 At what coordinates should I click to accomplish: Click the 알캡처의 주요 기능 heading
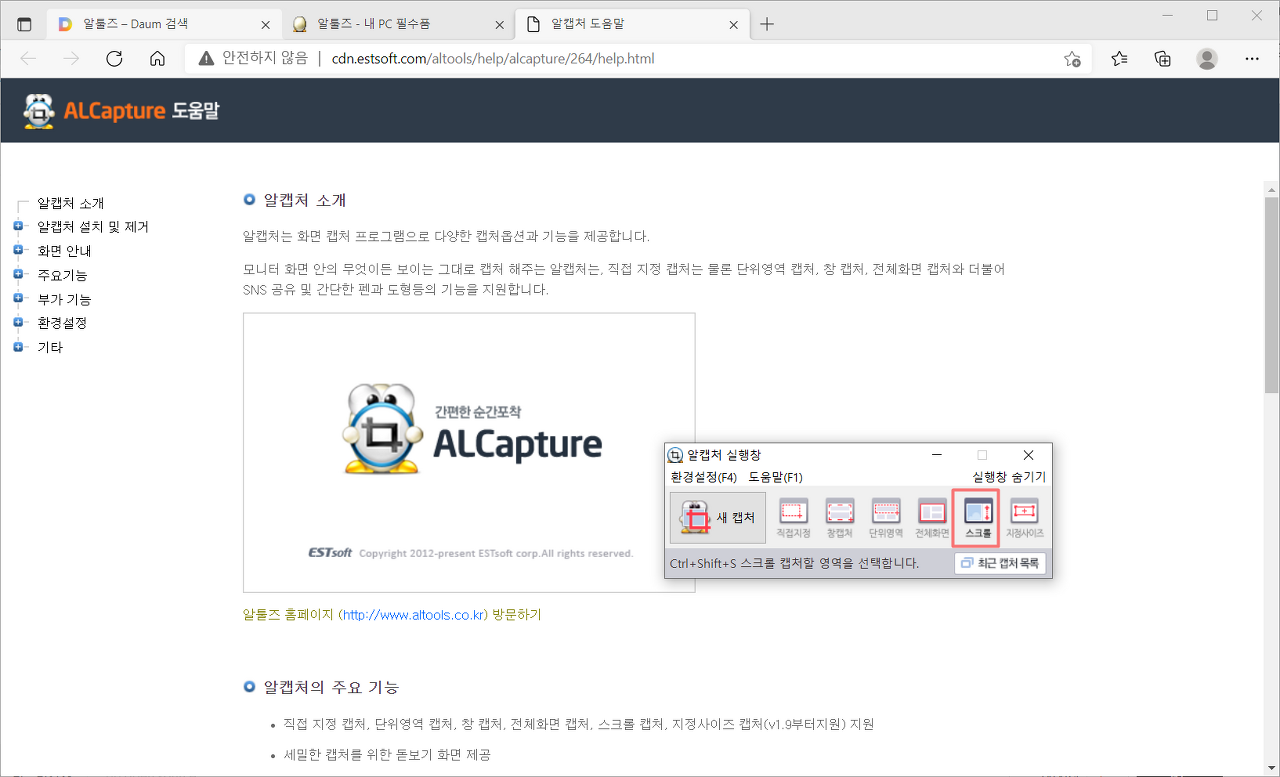(x=331, y=687)
